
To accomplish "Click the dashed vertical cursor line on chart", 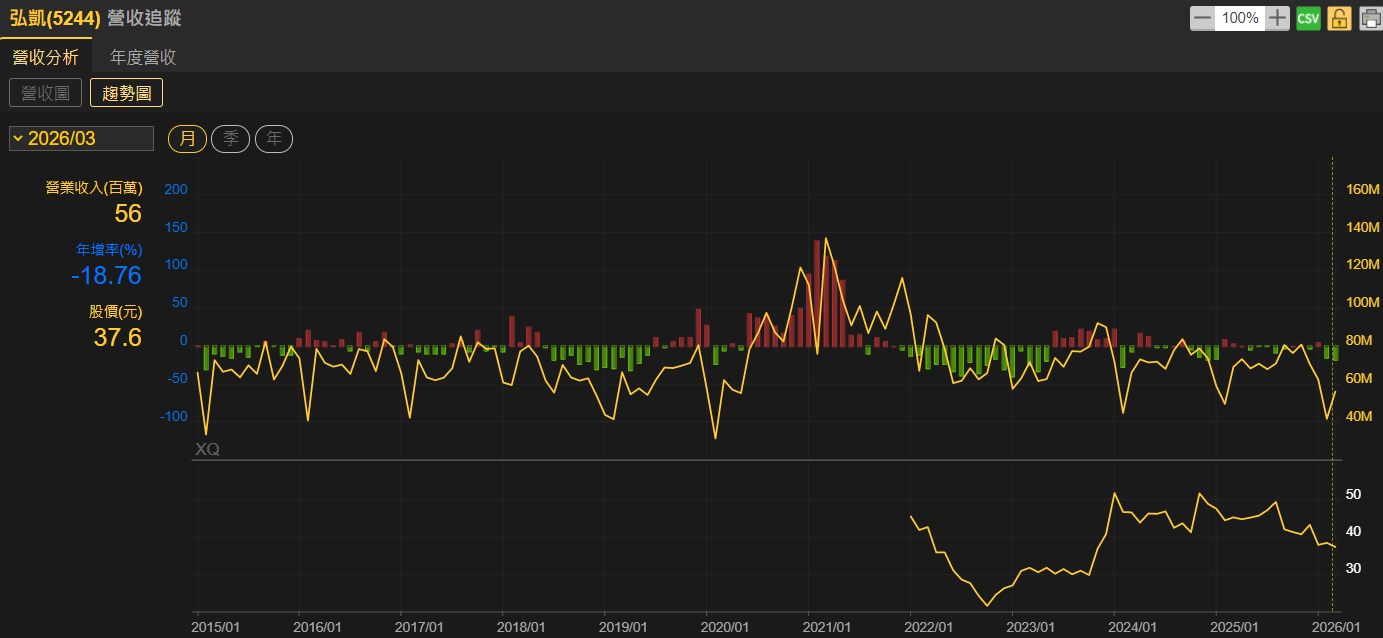I will coord(1333,300).
